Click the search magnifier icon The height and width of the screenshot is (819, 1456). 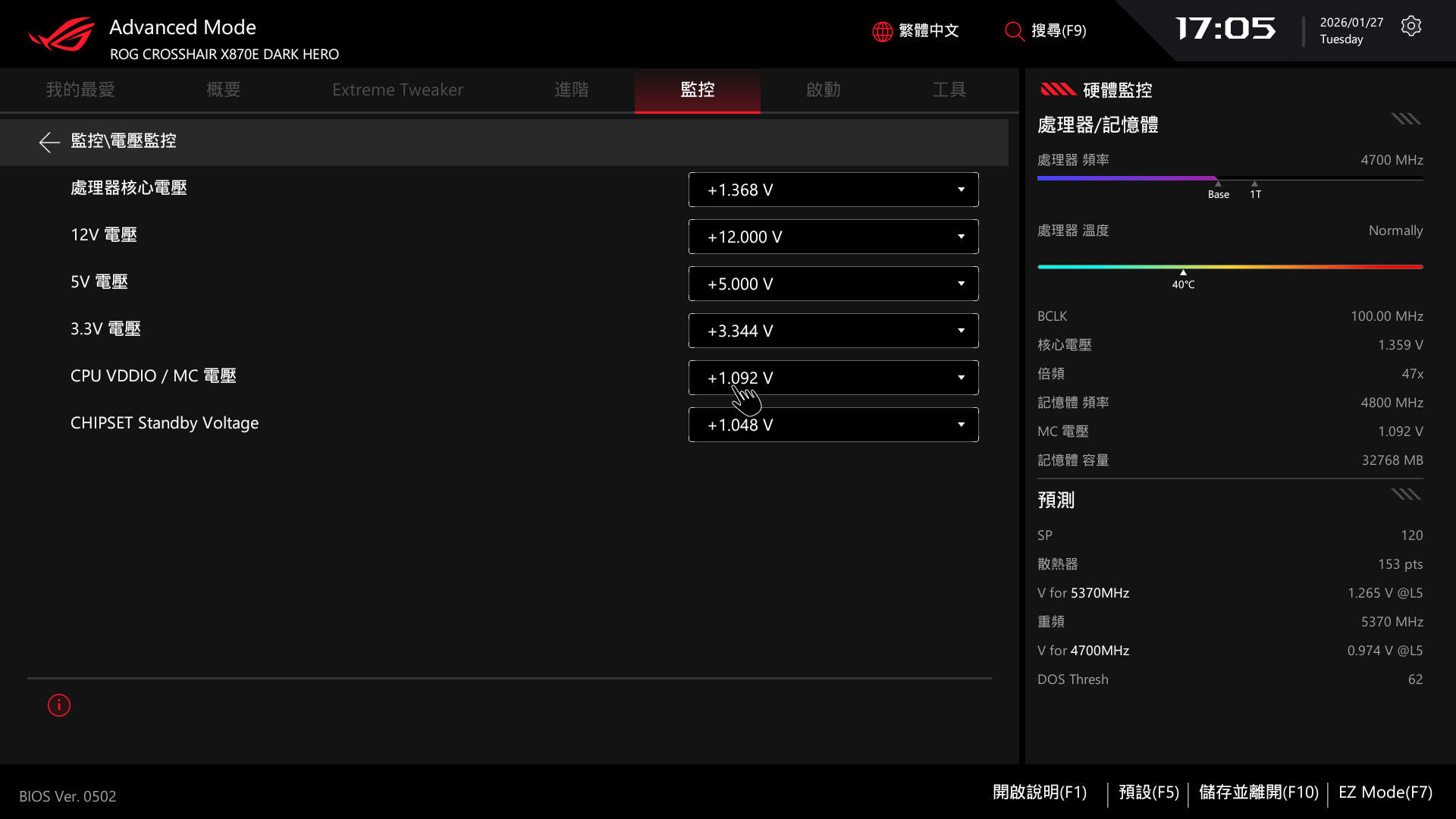click(x=1014, y=31)
